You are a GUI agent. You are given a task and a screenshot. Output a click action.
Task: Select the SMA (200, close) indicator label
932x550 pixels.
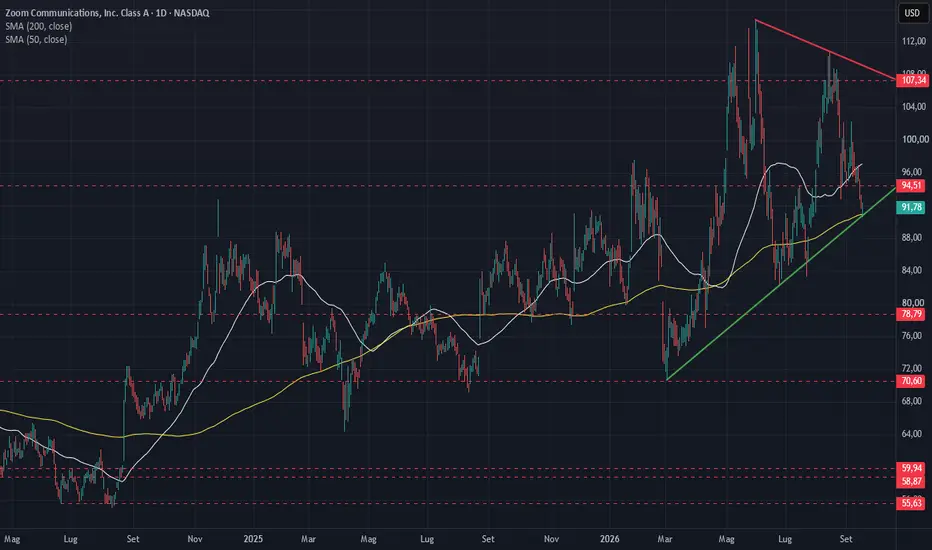(x=39, y=26)
